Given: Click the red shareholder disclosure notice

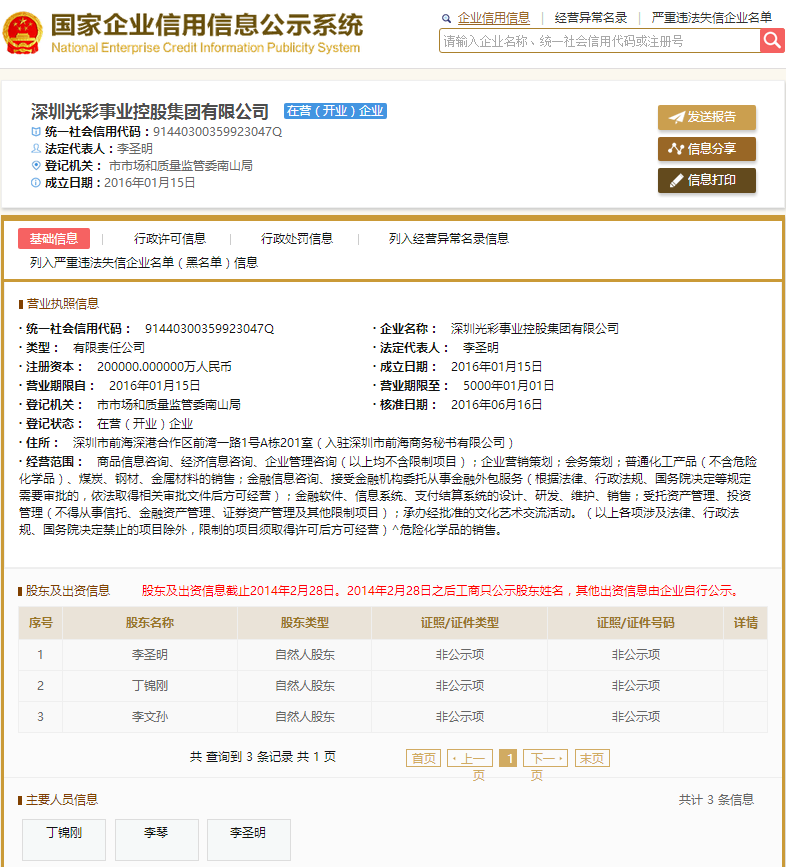Looking at the screenshot, I should [x=441, y=591].
